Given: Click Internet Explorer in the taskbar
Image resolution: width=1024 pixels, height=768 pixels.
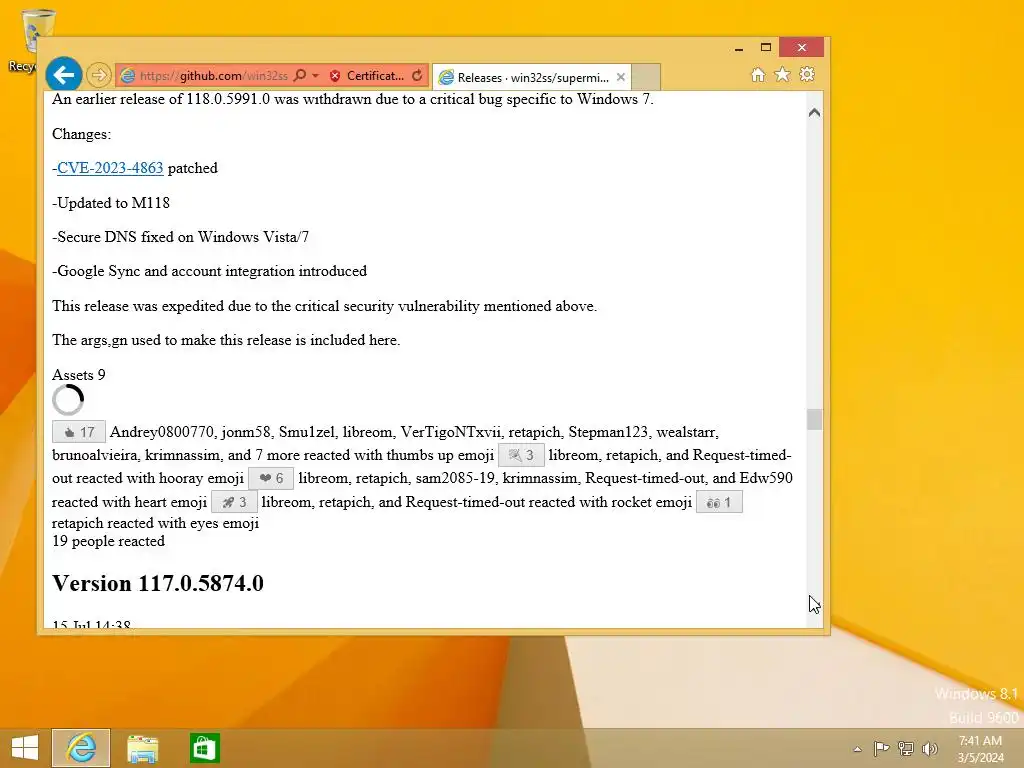Looking at the screenshot, I should [81, 748].
